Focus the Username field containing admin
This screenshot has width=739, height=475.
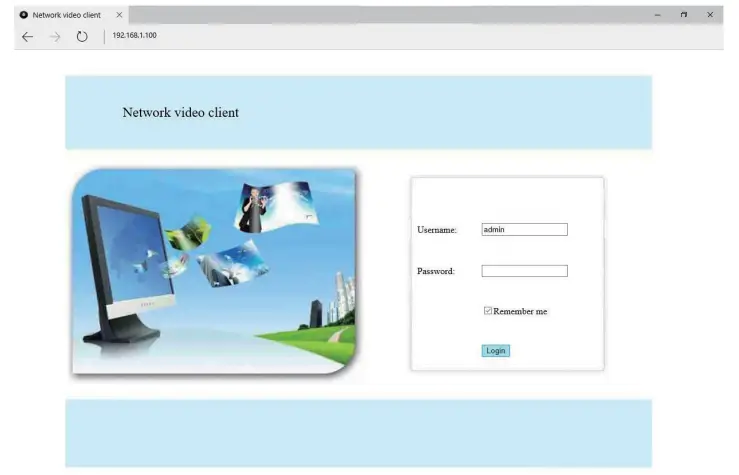(x=525, y=229)
